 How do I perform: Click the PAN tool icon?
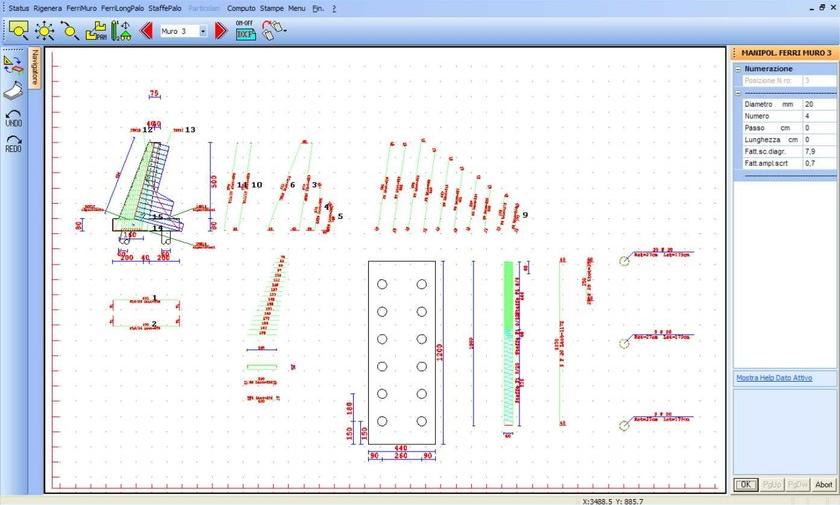tap(96, 31)
